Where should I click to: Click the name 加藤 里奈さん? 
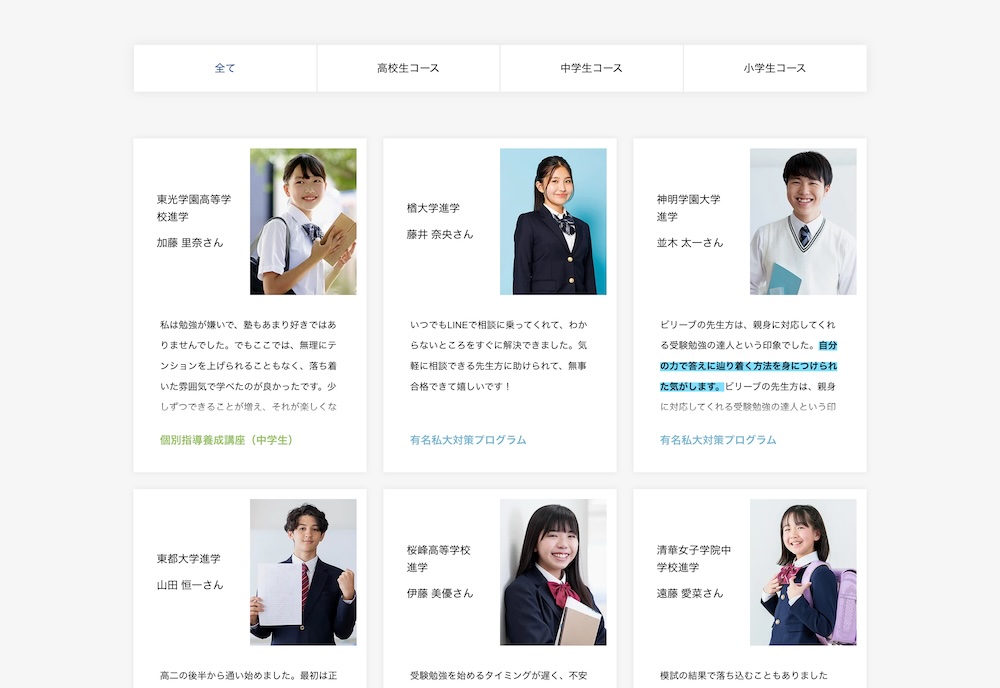click(x=190, y=243)
